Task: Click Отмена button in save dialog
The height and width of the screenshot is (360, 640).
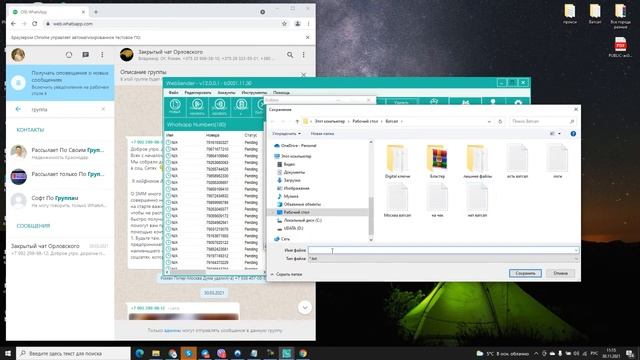Action: [x=560, y=273]
